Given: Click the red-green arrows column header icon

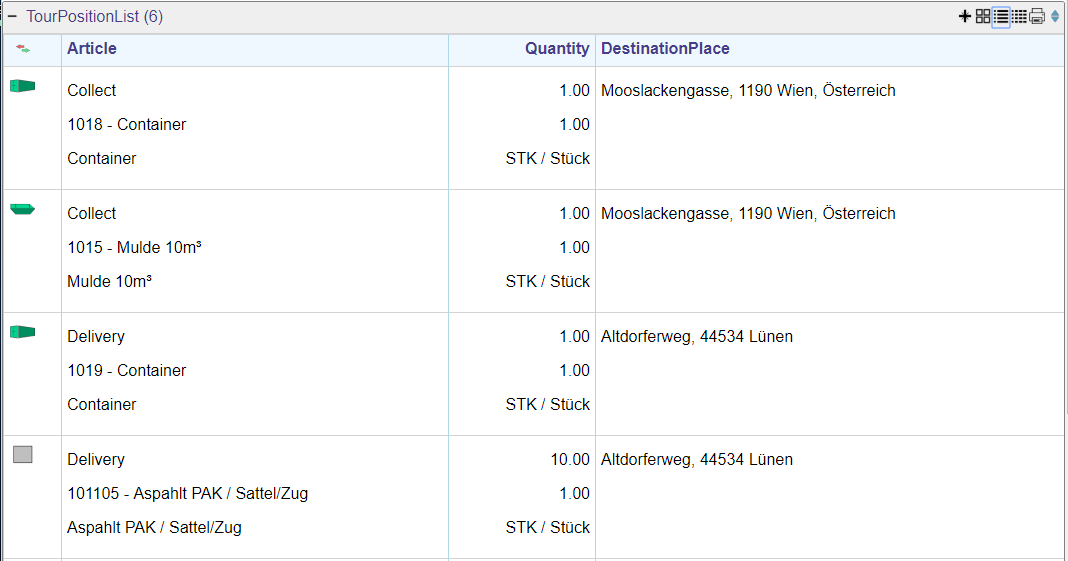Looking at the screenshot, I should 23,48.
